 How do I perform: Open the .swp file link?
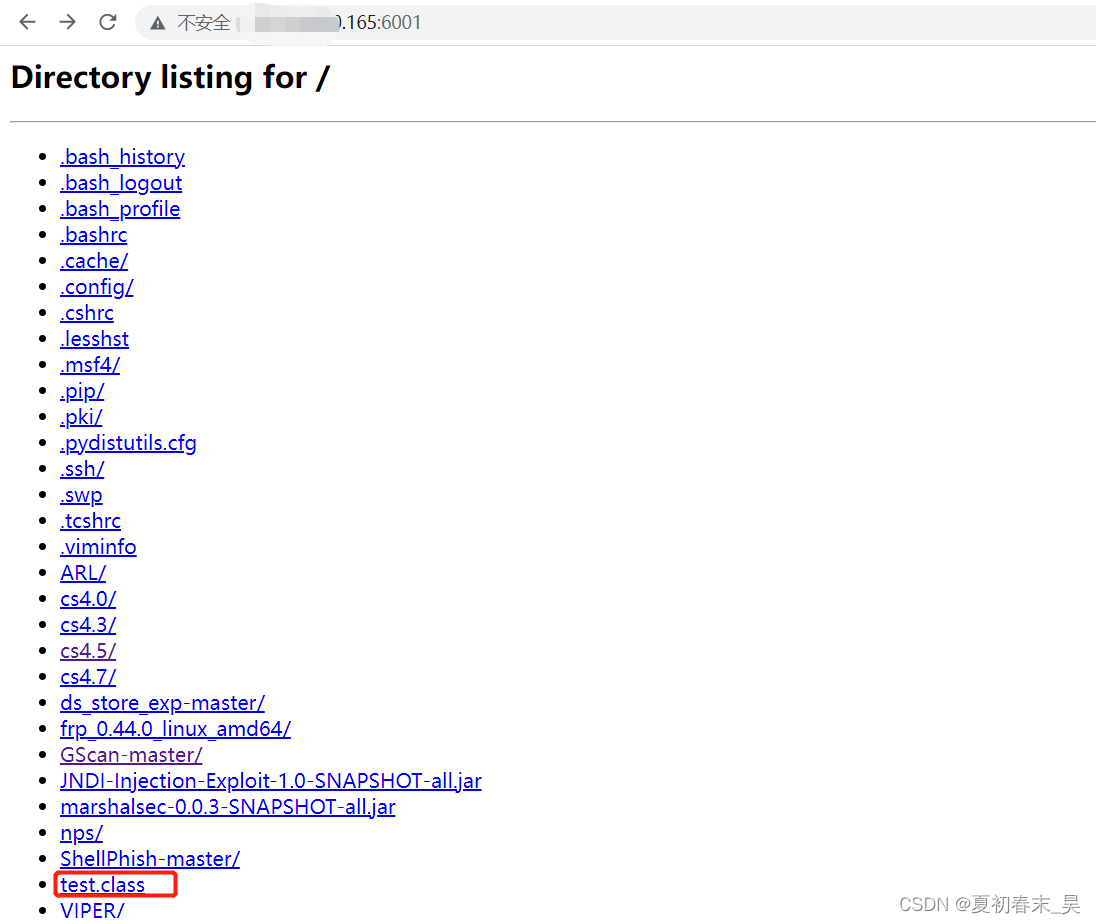[81, 495]
